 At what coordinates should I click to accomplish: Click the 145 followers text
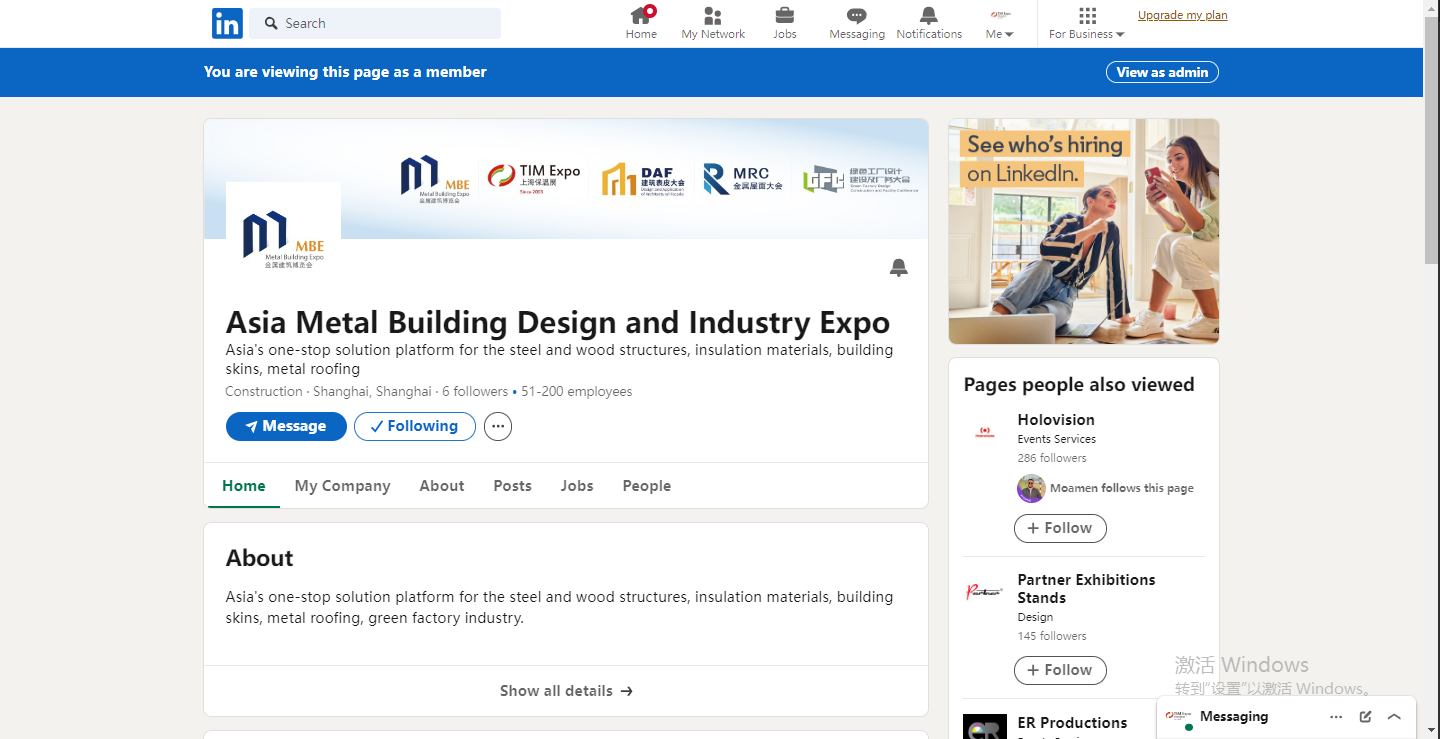(x=1052, y=636)
